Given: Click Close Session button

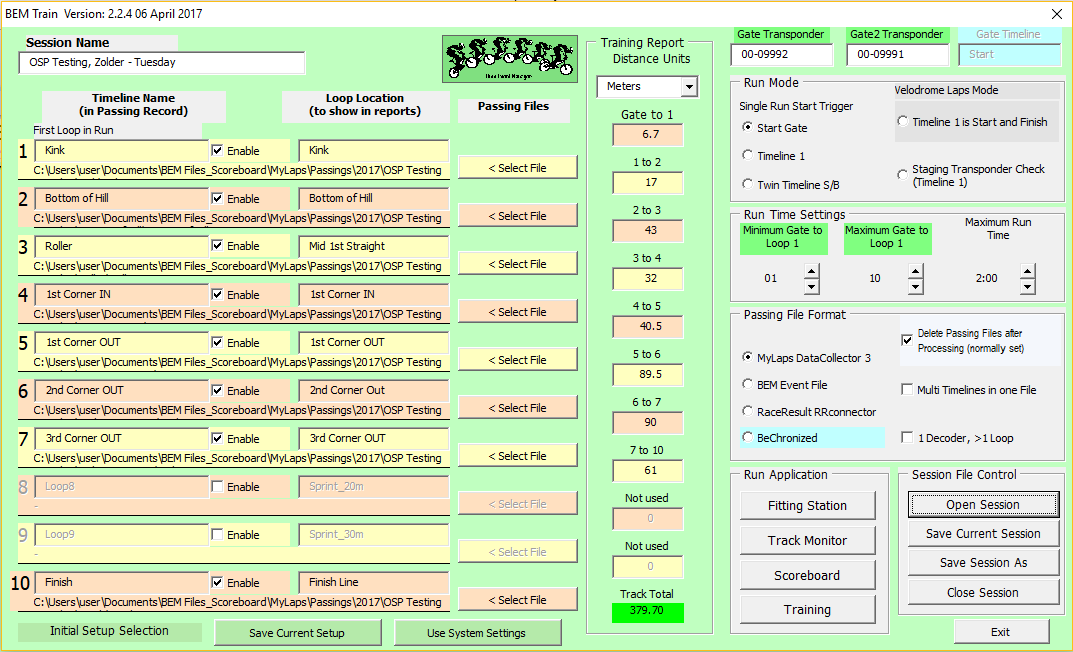Looking at the screenshot, I should tap(983, 592).
